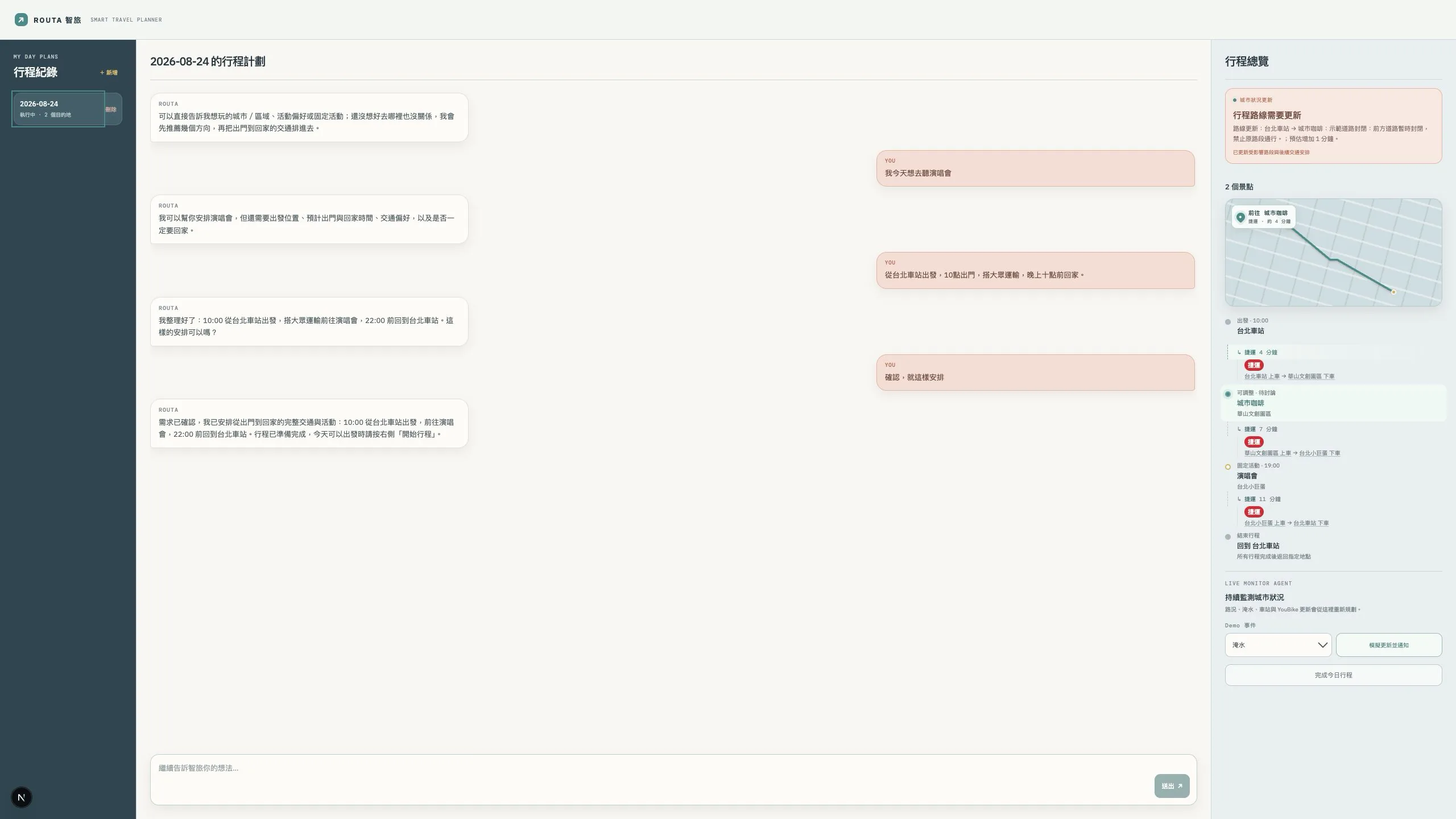Open the 華山文創園區 上車 link
Screen dimensions: 1456x819
coord(1267,453)
